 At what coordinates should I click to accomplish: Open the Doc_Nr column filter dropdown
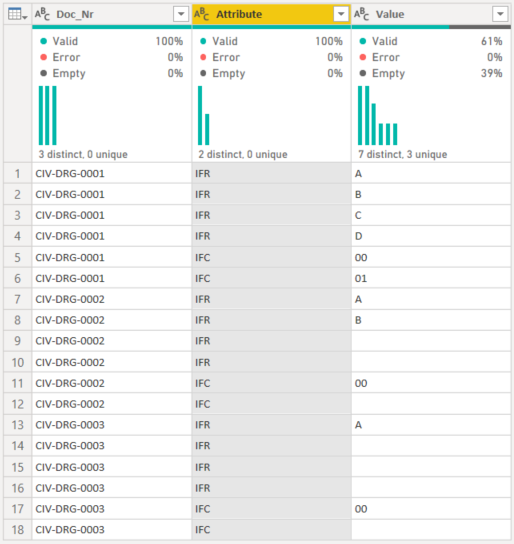pyautogui.click(x=181, y=14)
